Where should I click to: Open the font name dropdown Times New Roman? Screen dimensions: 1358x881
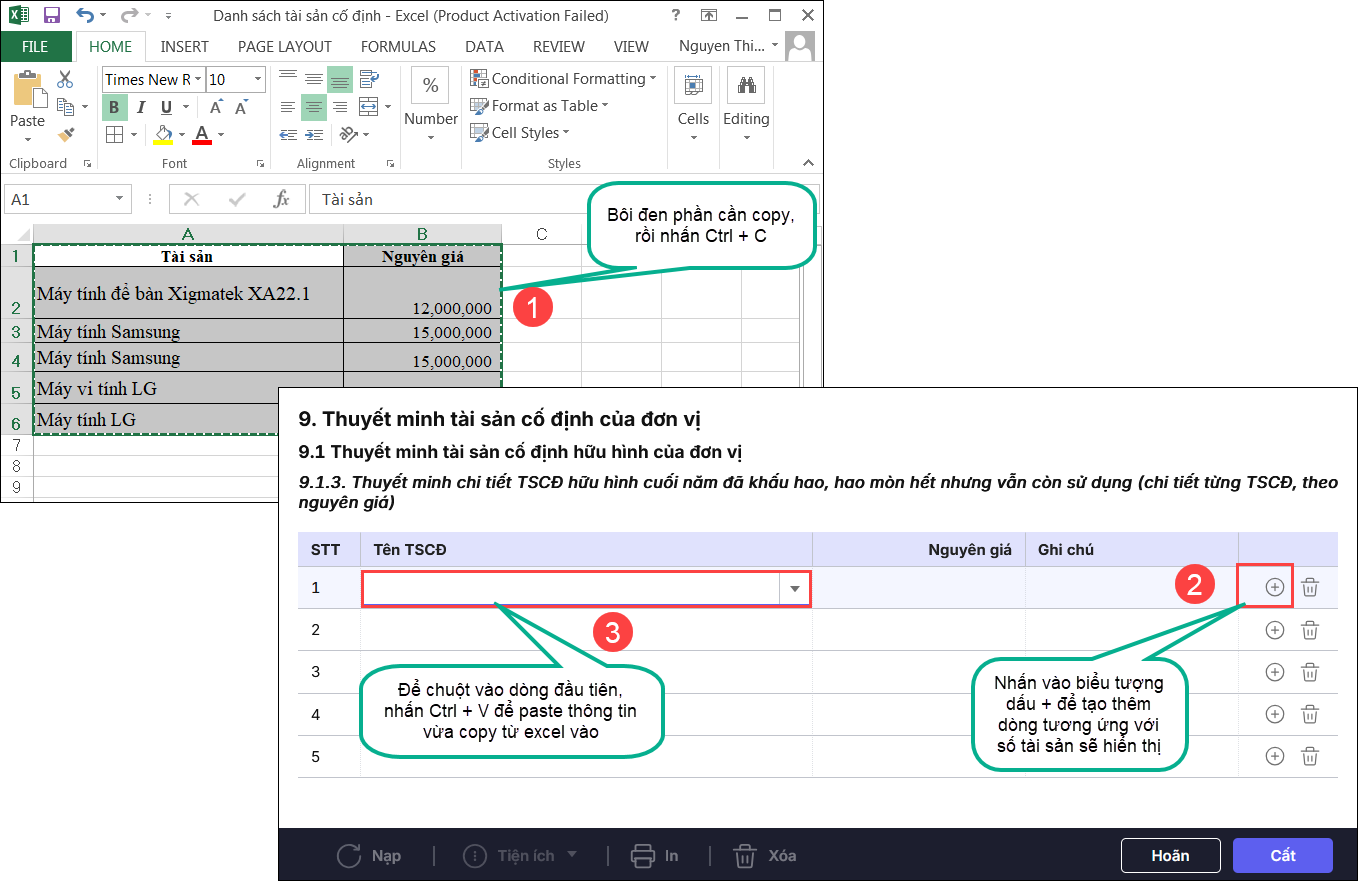pyautogui.click(x=198, y=80)
